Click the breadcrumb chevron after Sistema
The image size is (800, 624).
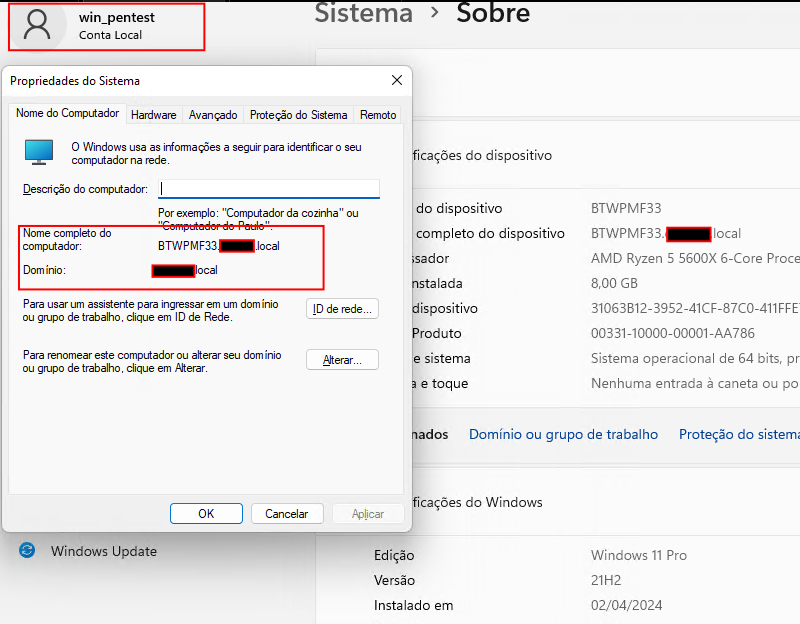[434, 13]
